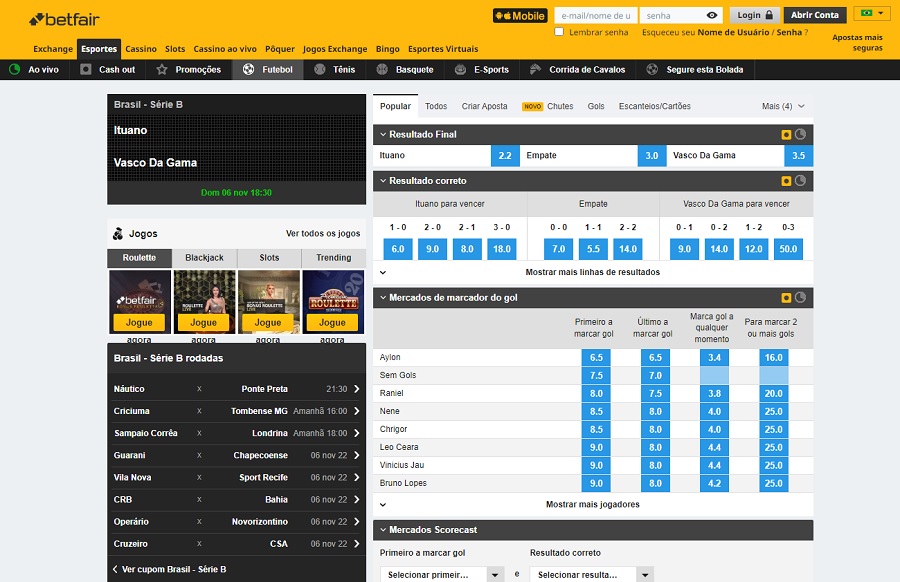Click pie chart icon in Mercados de marcador header
Viewport: 900px width, 582px height.
click(800, 297)
